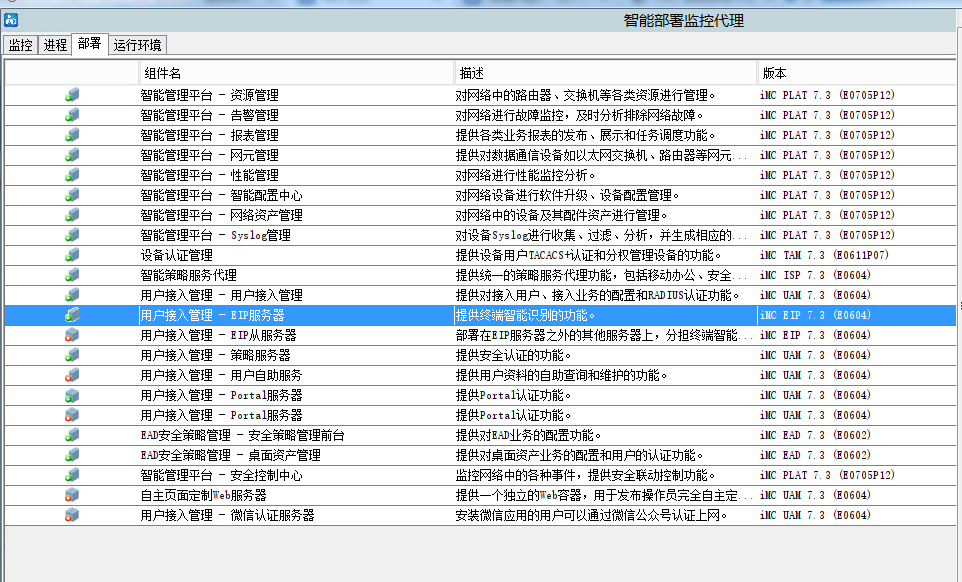Viewport: 962px width, 582px height.
Task: Select 用户接入管理 - 用户自助服务 name
Action: pyautogui.click(x=221, y=375)
